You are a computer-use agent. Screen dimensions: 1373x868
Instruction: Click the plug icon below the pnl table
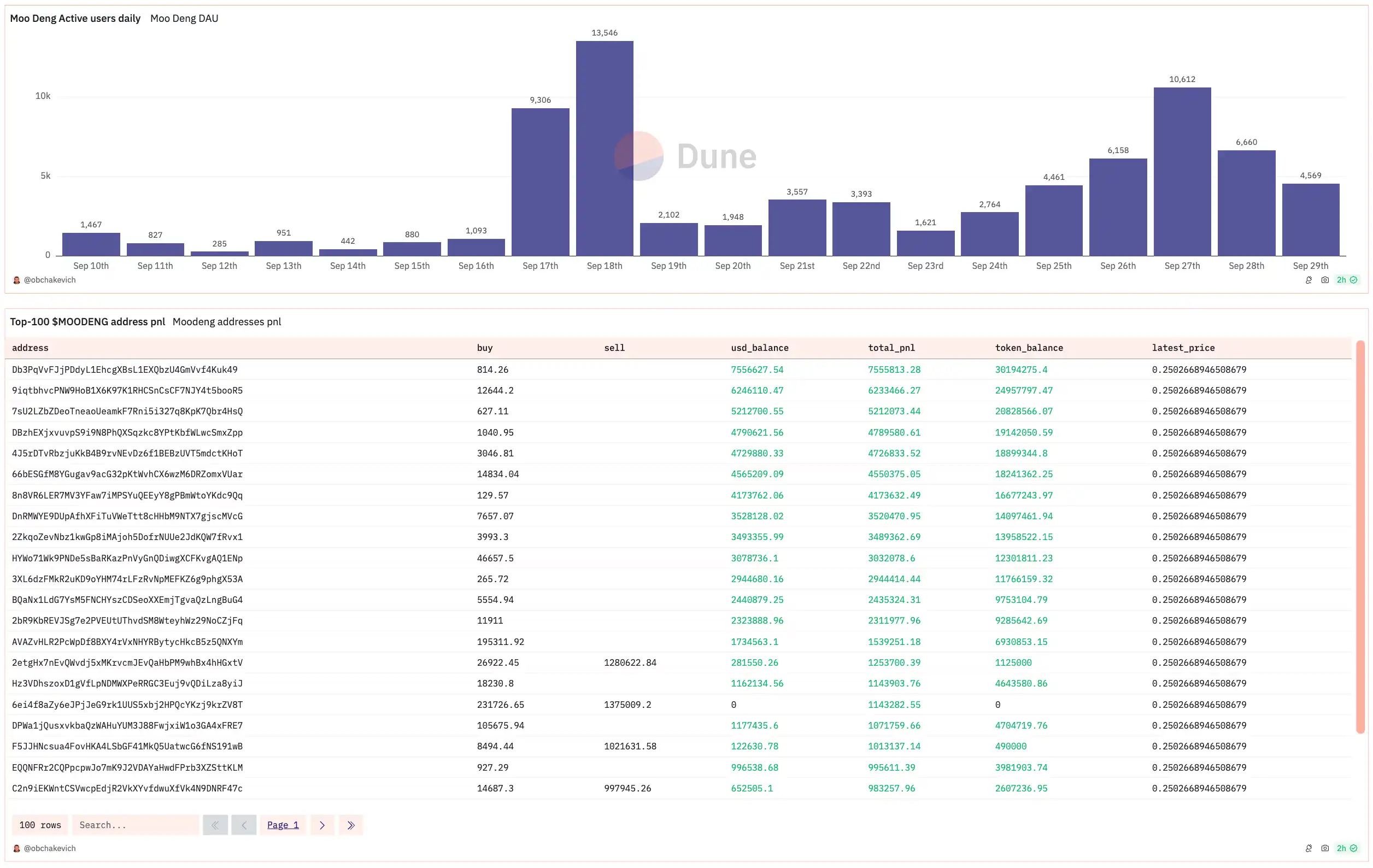[1309, 848]
